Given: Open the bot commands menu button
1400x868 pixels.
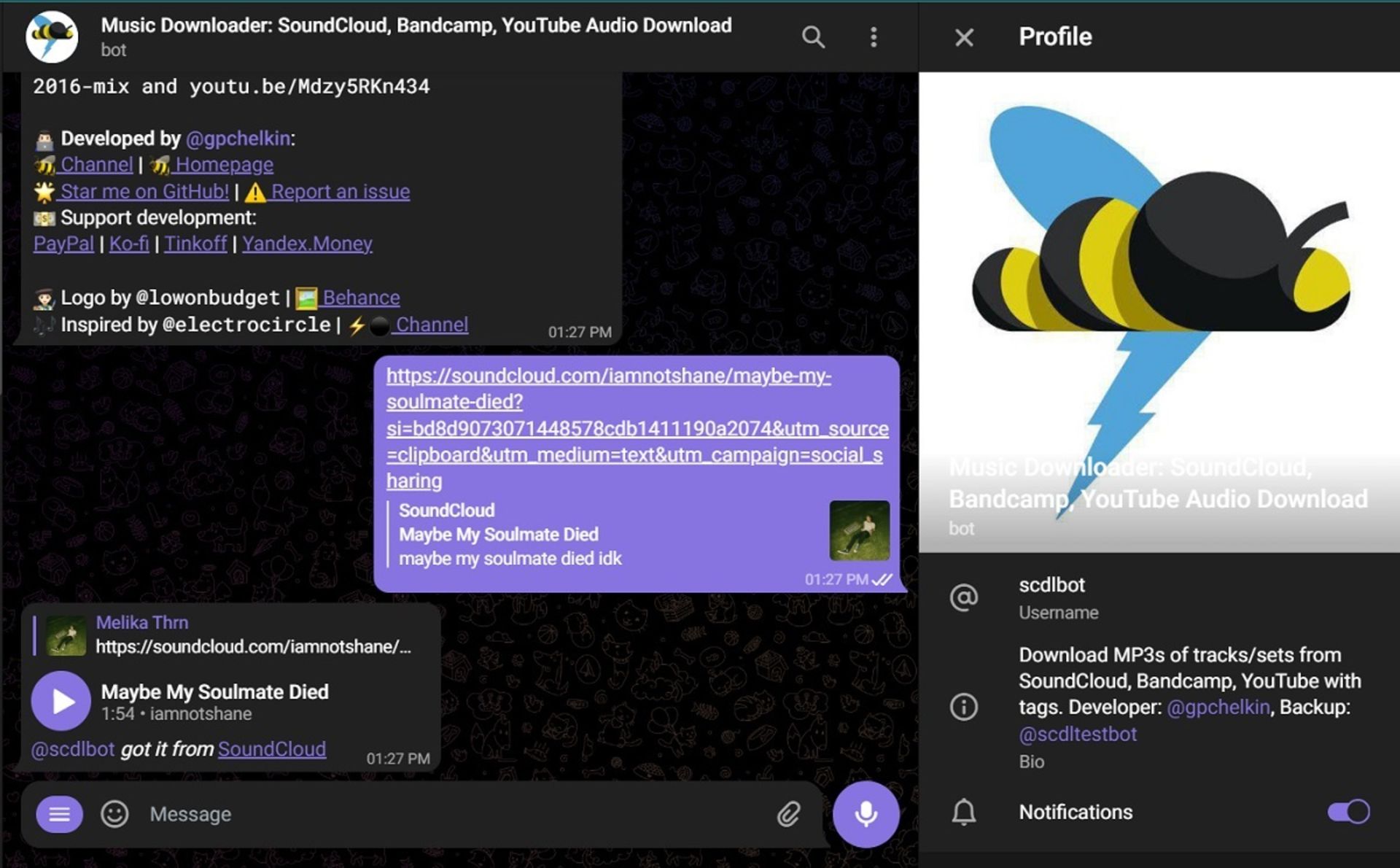Looking at the screenshot, I should (60, 814).
